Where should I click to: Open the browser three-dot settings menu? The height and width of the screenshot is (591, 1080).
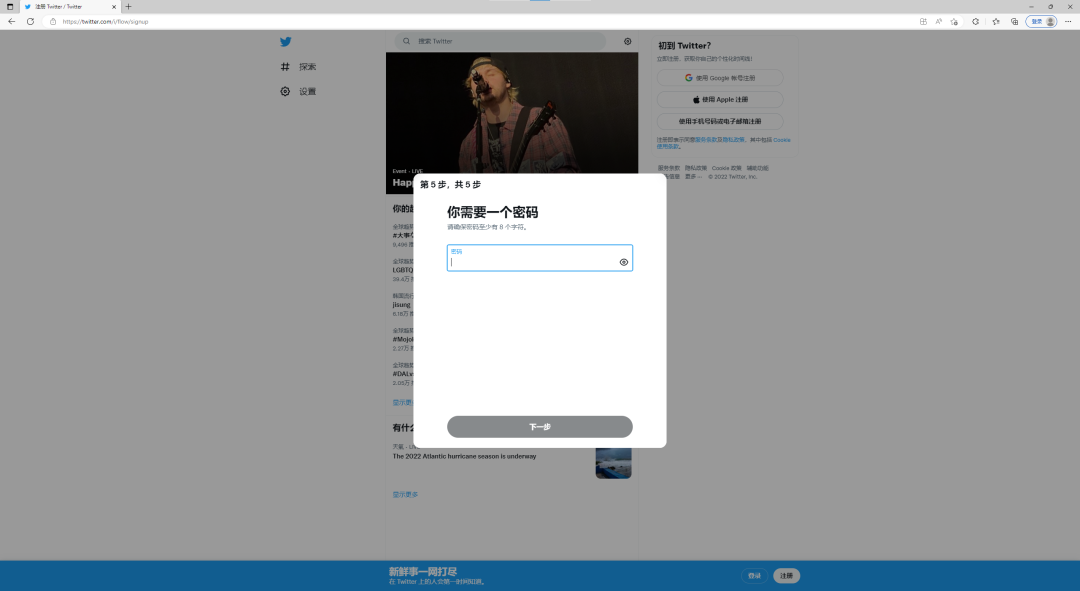click(x=1069, y=21)
